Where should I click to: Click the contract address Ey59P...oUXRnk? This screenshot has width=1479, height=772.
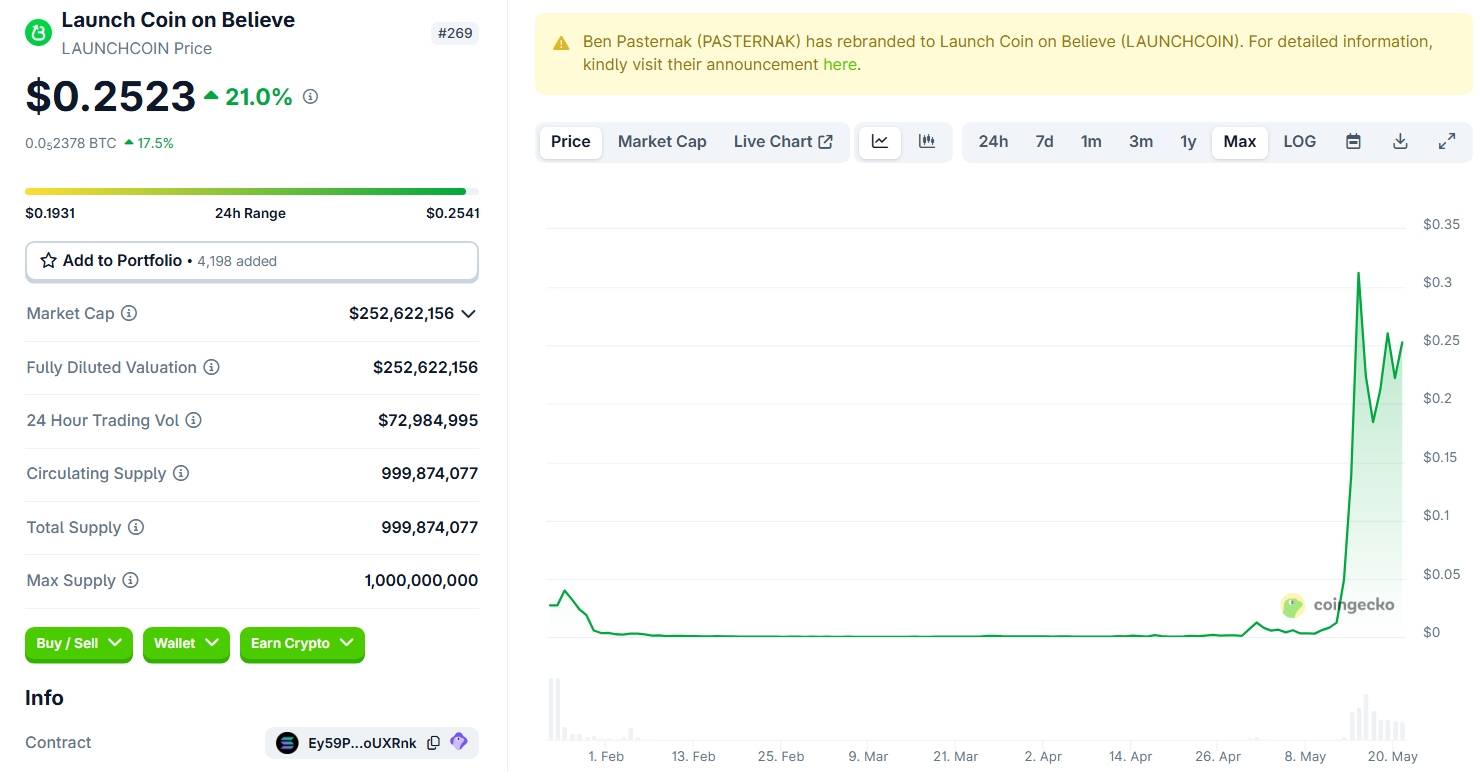pyautogui.click(x=362, y=743)
